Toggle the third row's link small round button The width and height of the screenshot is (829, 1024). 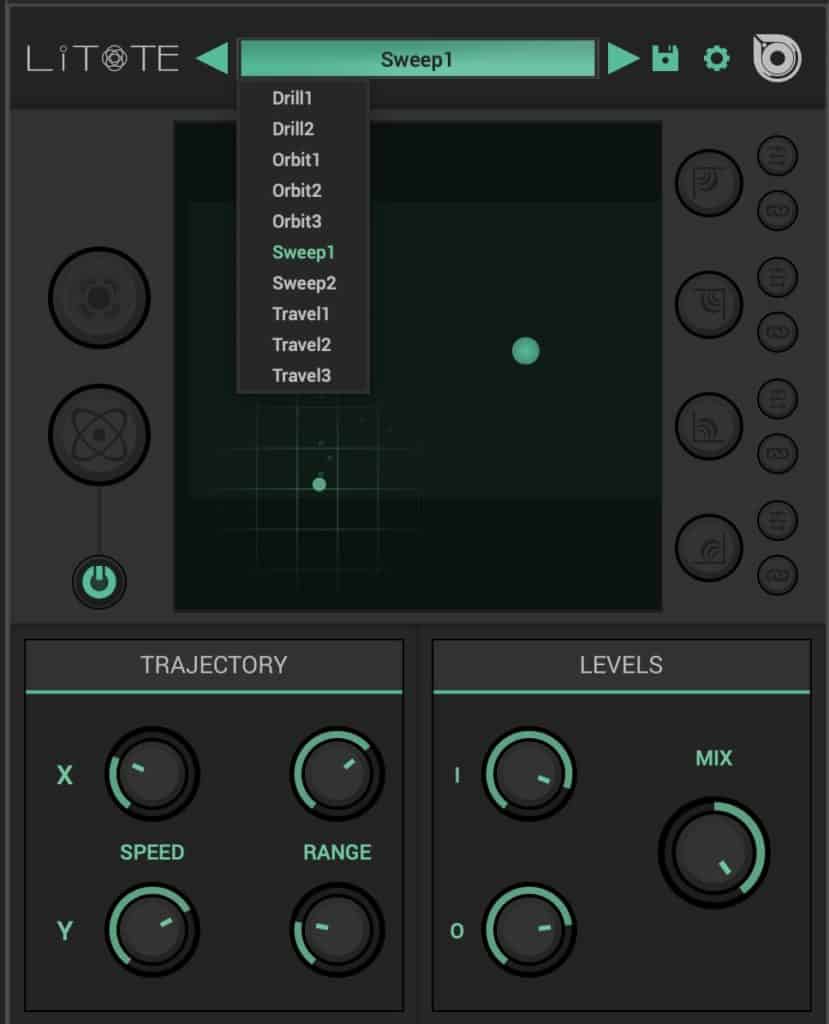click(777, 453)
